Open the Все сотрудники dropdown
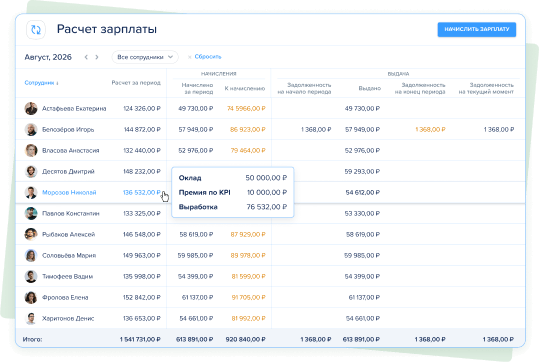 (145, 57)
